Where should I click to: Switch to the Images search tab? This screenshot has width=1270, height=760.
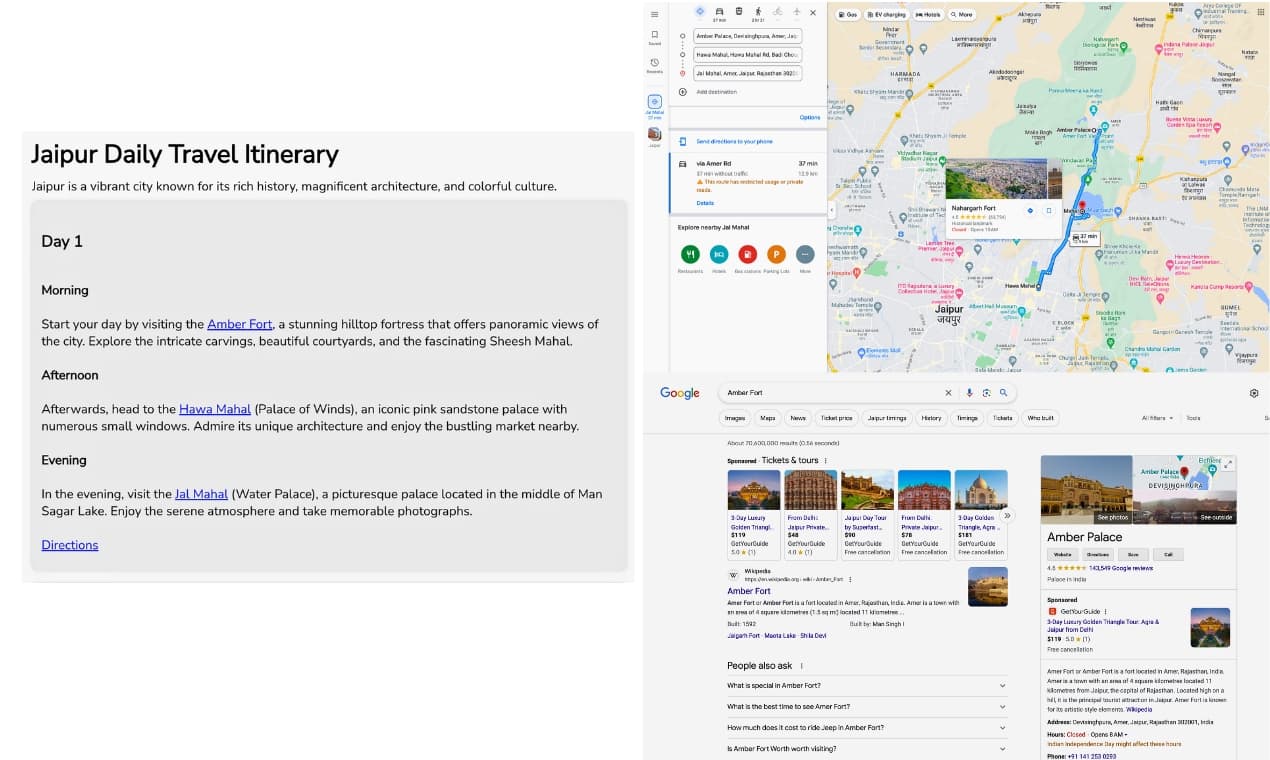(x=735, y=417)
